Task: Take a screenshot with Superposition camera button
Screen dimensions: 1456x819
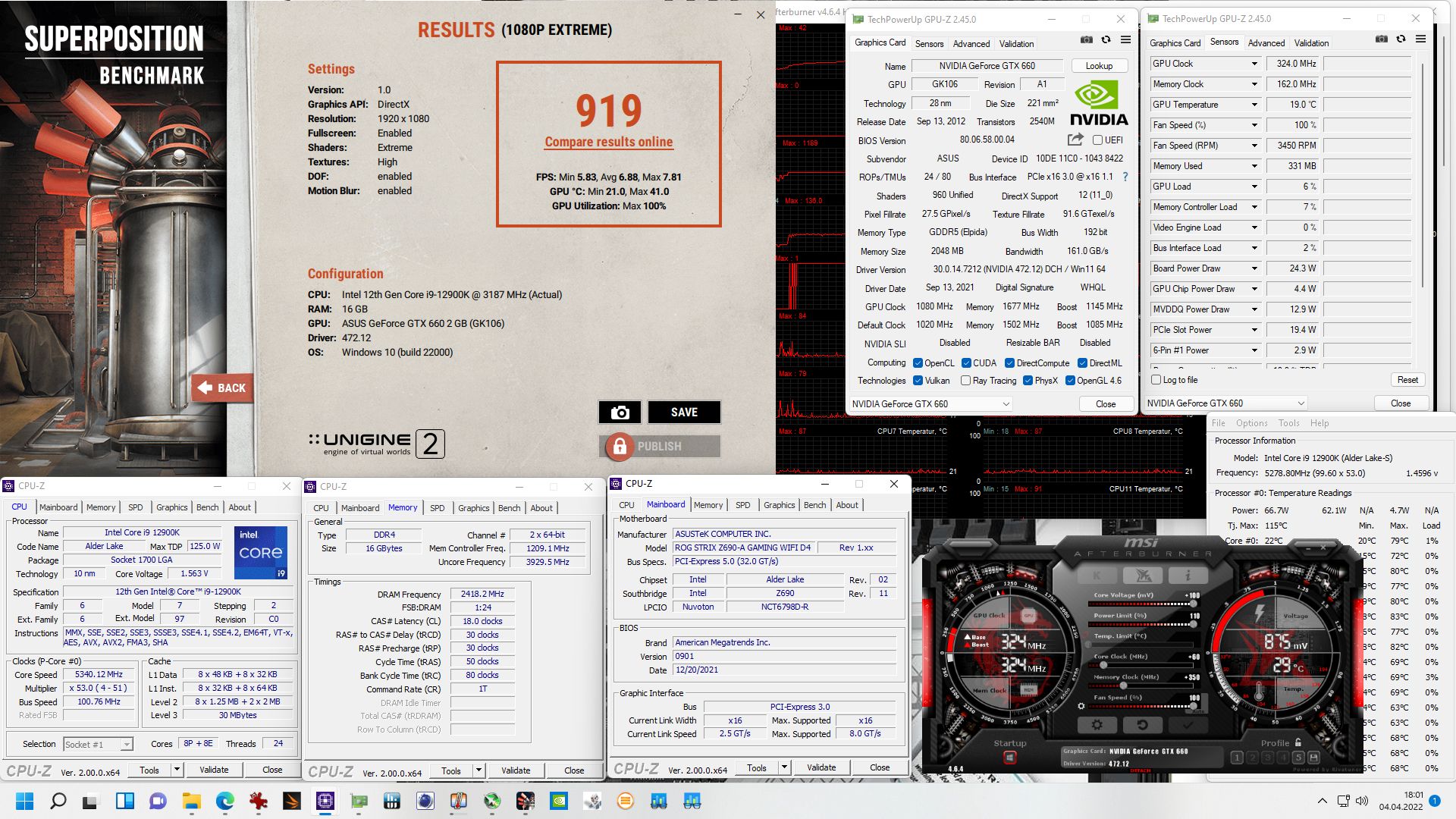Action: pyautogui.click(x=620, y=412)
